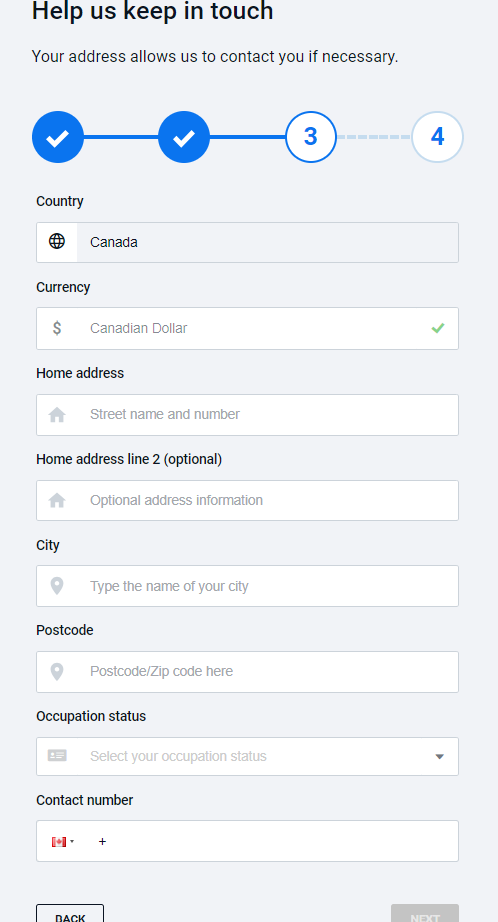Open the Canada flag country code selector
Image resolution: width=498 pixels, height=922 pixels.
tap(63, 841)
